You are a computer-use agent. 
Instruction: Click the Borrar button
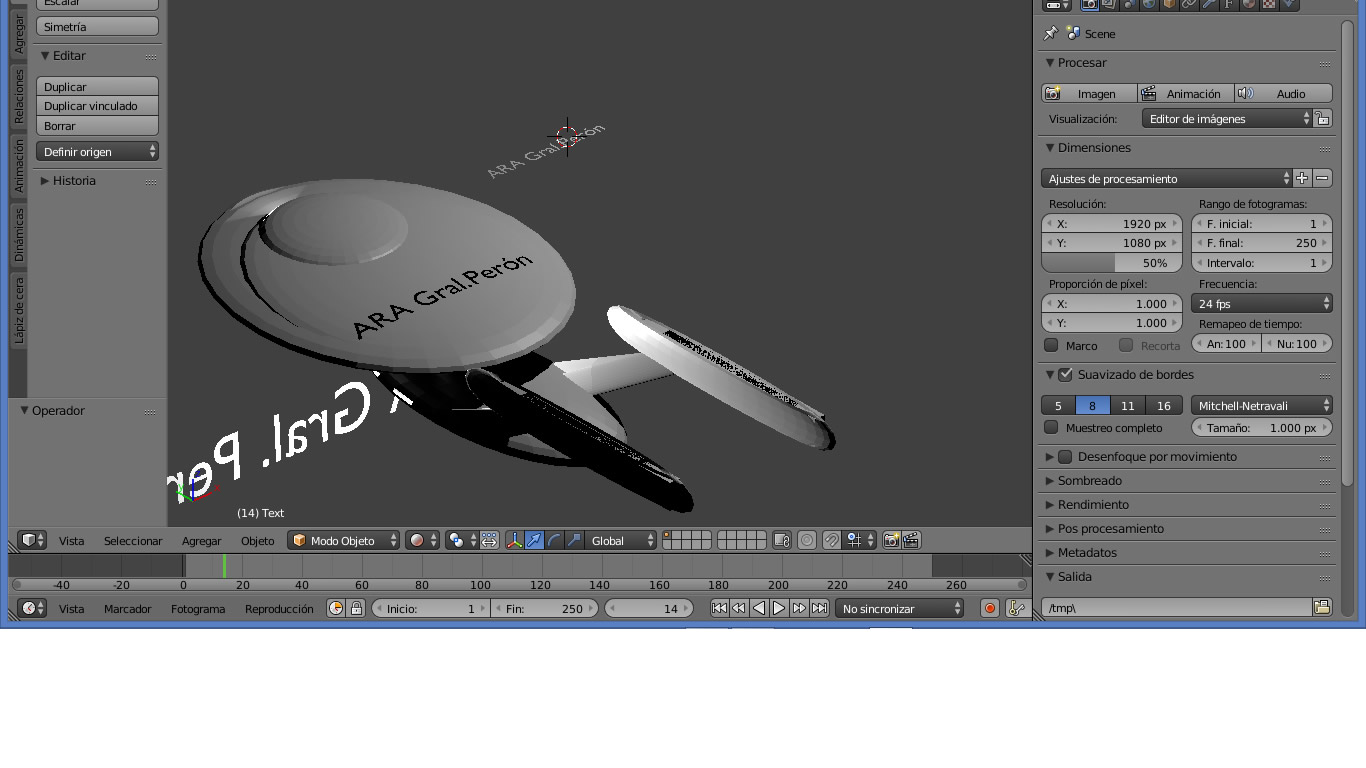[97, 126]
